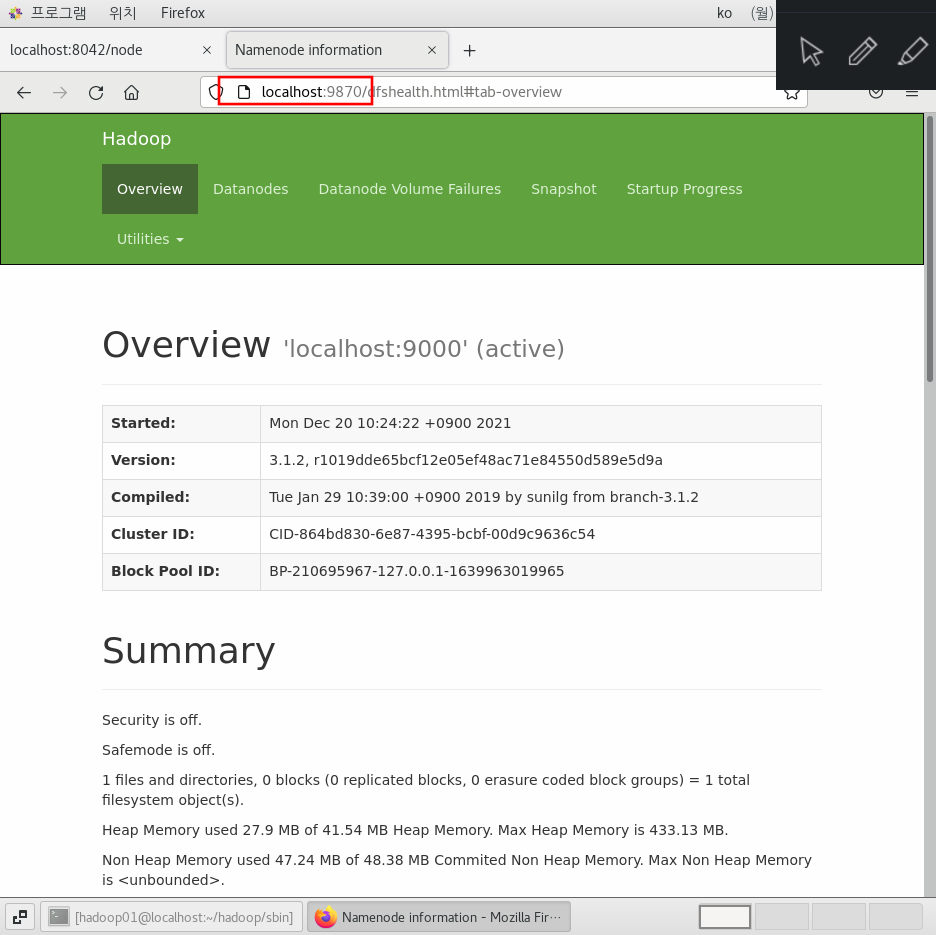Click the 'Security is off.' text
The width and height of the screenshot is (936, 935).
click(x=152, y=720)
